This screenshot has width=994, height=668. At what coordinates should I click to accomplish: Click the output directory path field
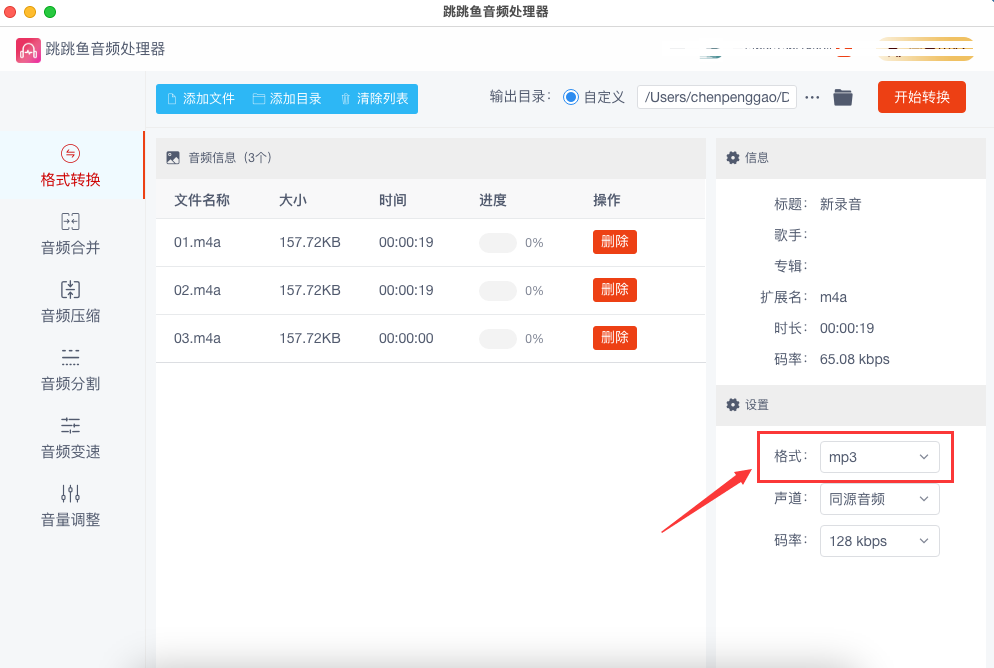pyautogui.click(x=716, y=97)
